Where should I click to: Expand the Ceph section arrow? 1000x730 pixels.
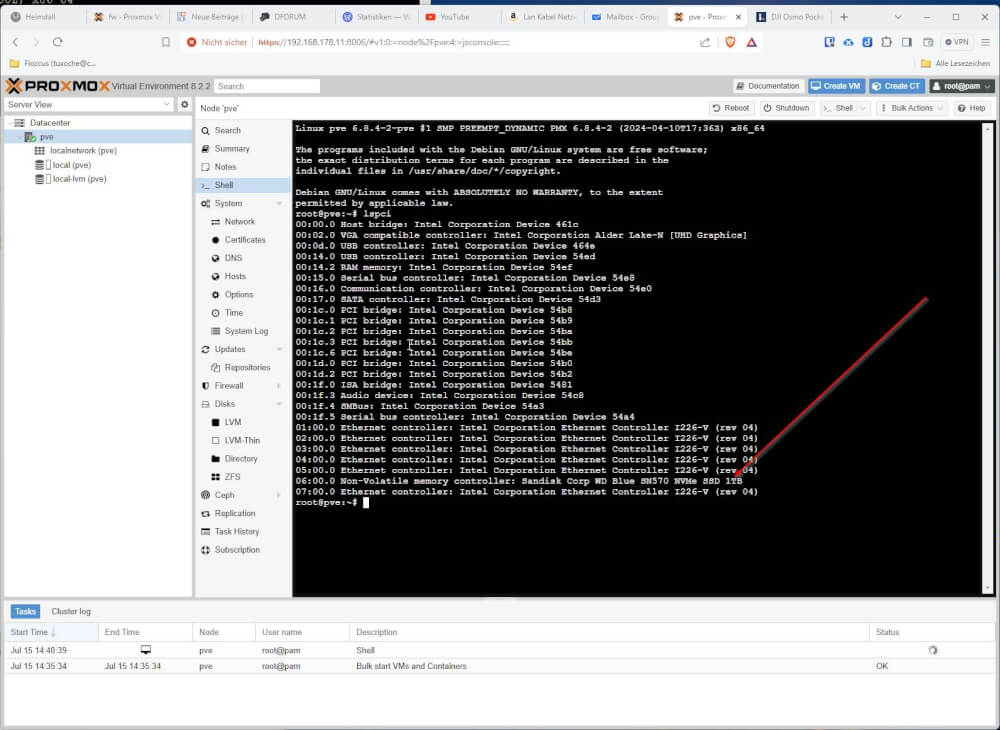(279, 495)
